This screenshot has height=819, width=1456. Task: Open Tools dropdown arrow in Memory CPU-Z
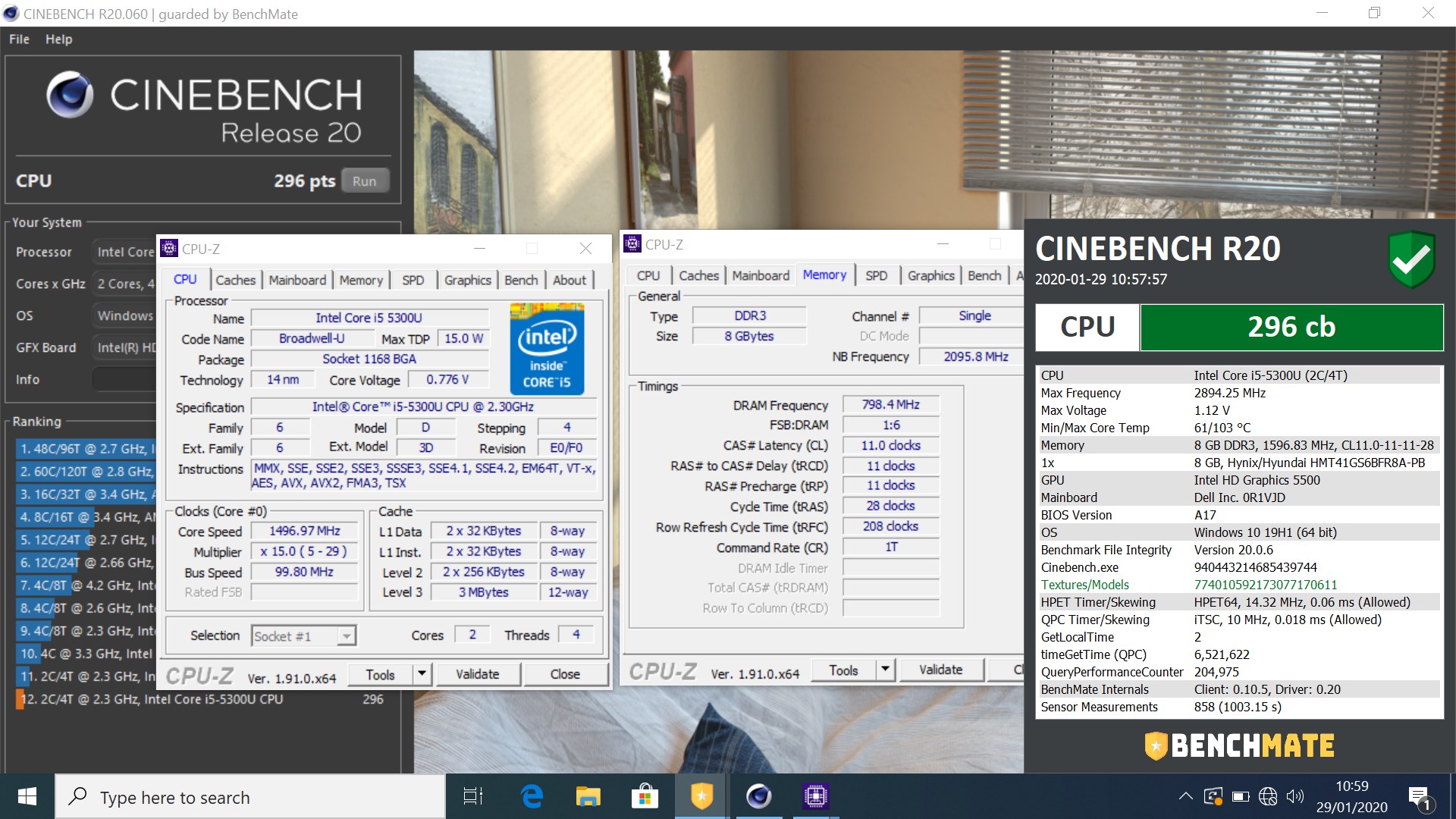[885, 670]
